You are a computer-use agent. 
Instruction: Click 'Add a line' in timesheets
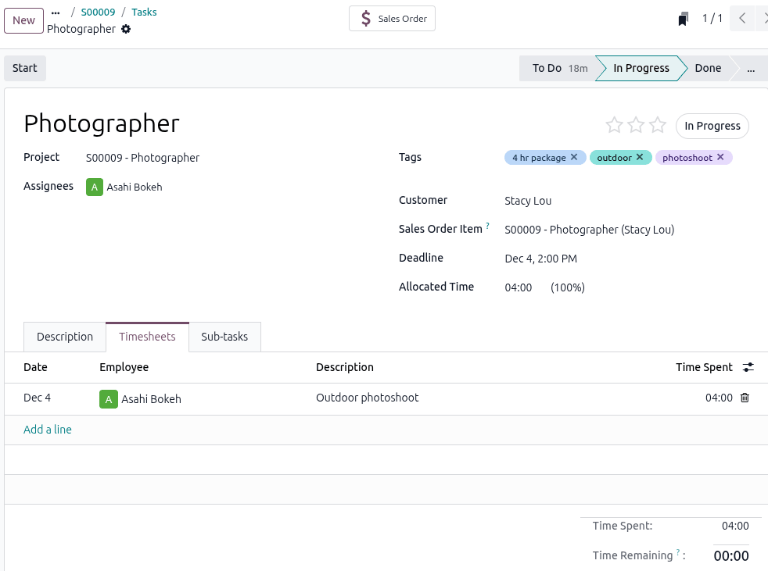[47, 430]
